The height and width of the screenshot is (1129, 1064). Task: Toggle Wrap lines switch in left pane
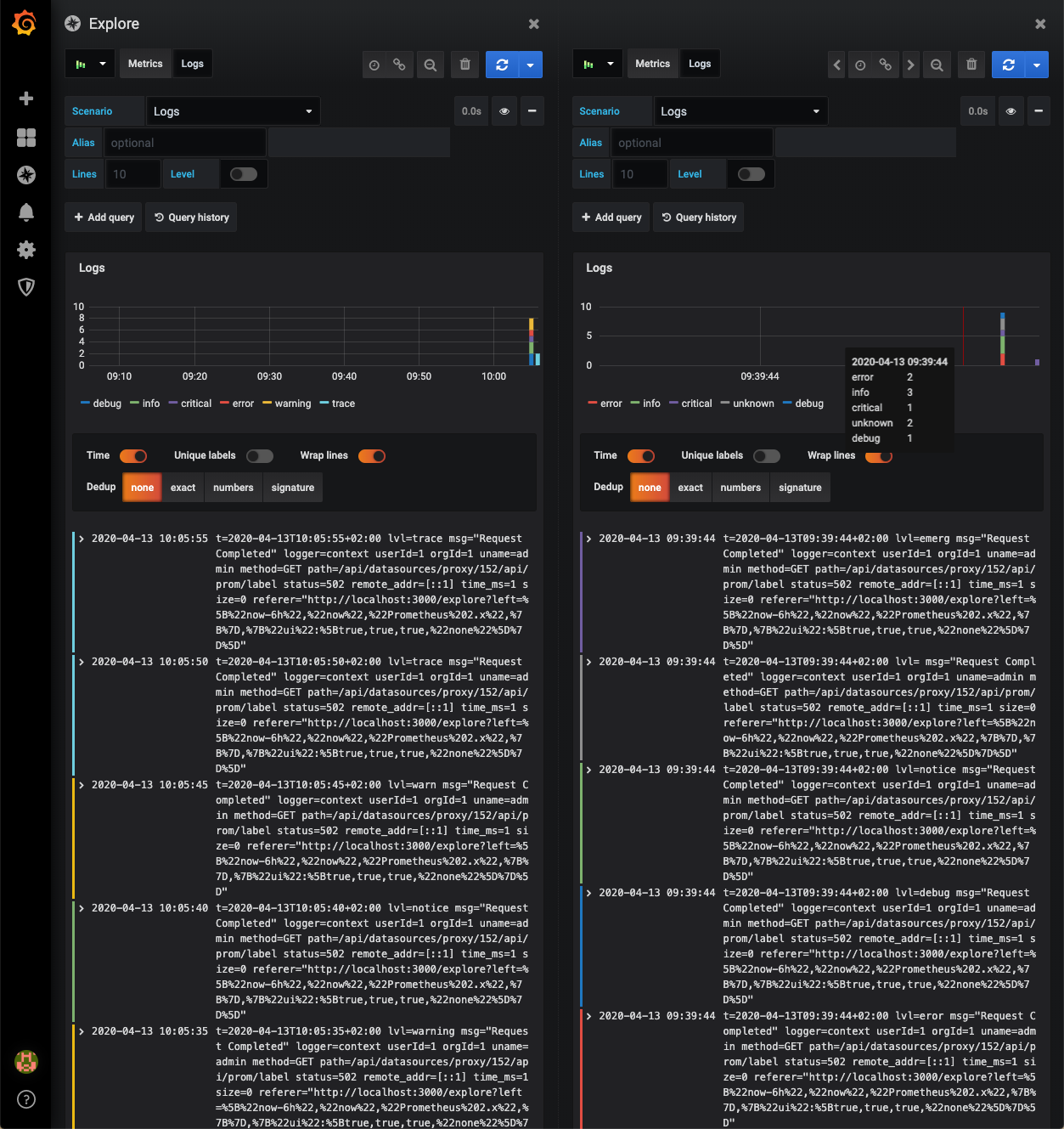372,456
